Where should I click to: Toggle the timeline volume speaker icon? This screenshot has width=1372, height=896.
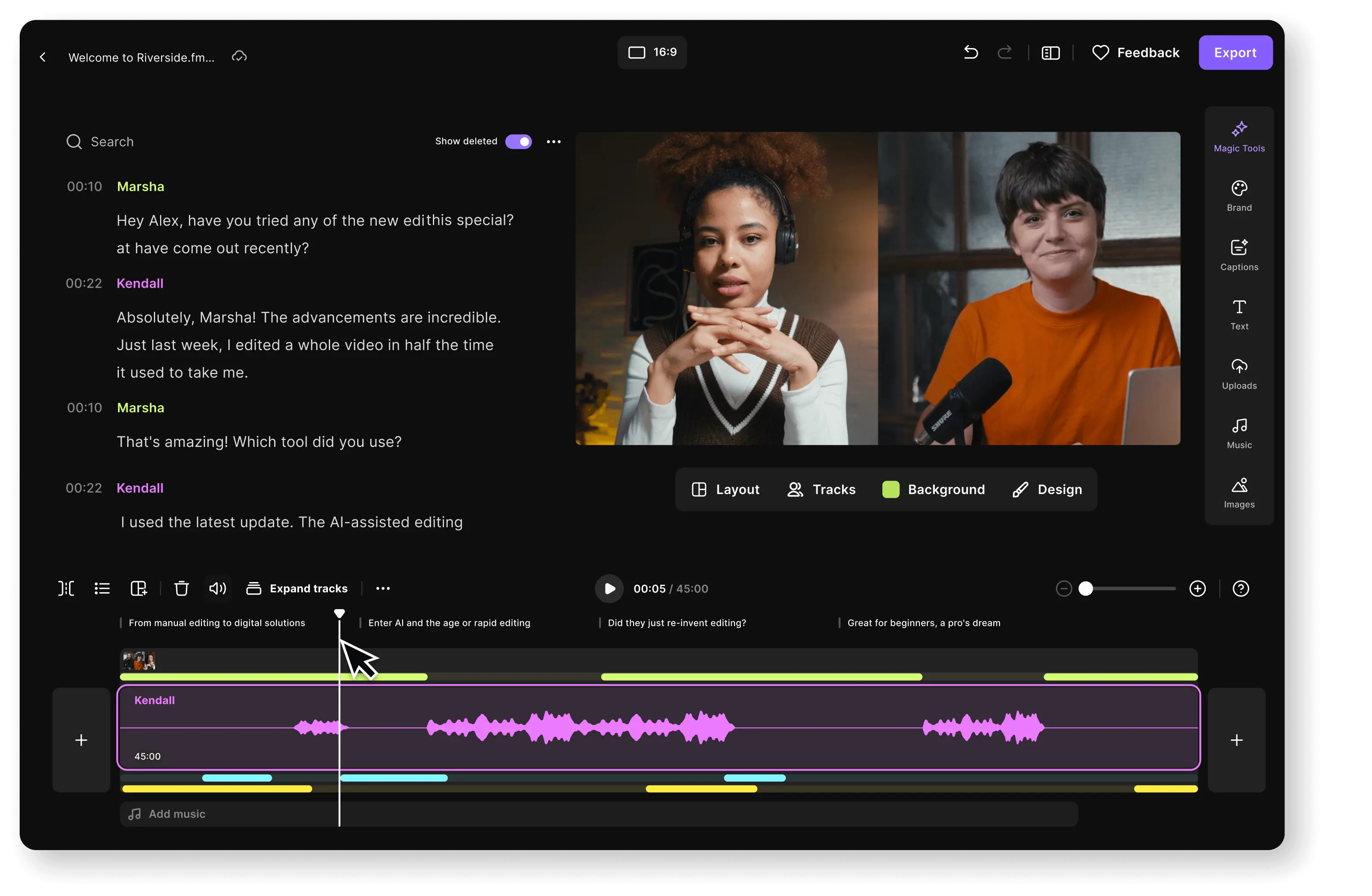coord(217,588)
